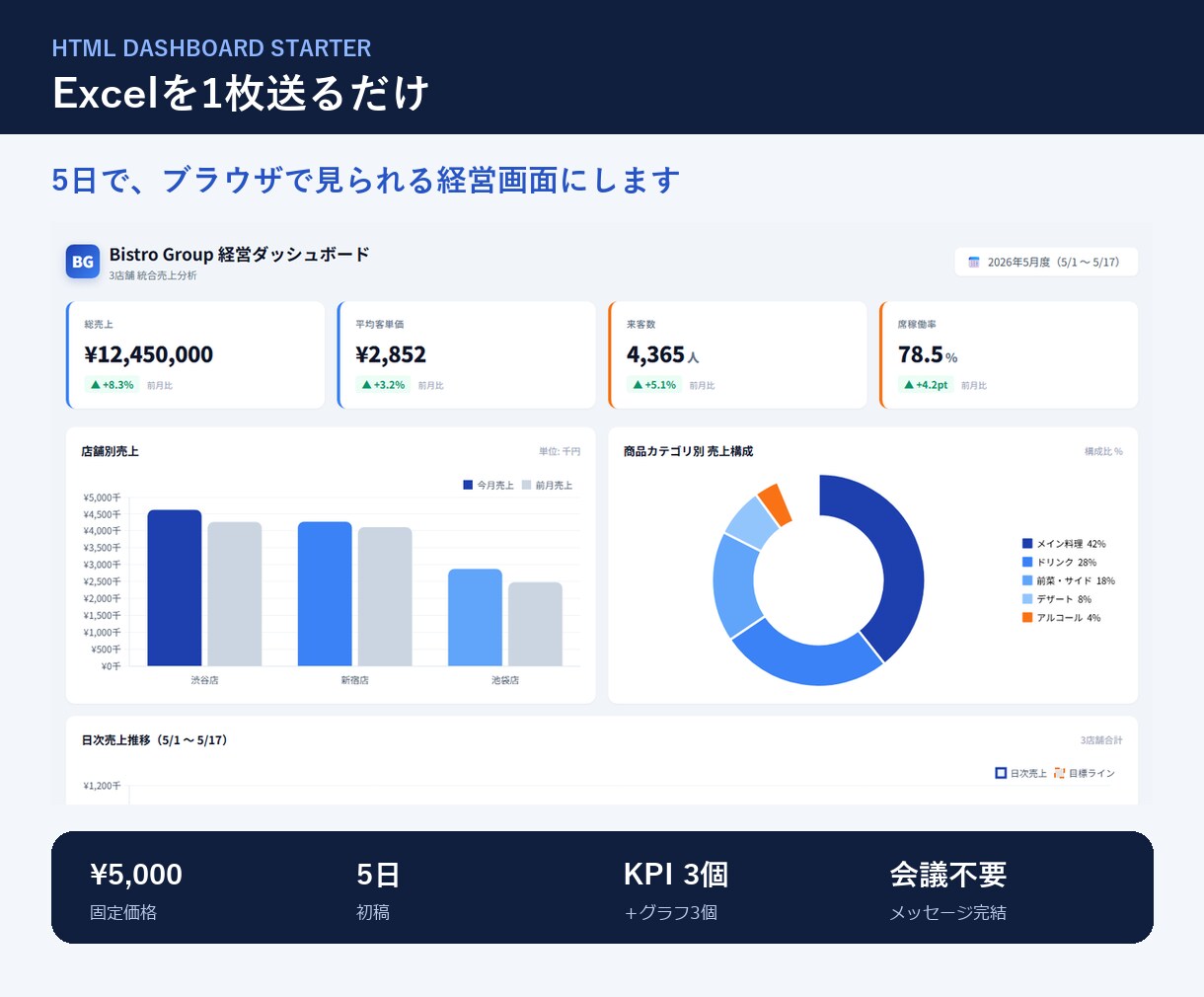
Task: Click the 席稼働率 +4.2pt badge
Action: pyautogui.click(x=926, y=385)
